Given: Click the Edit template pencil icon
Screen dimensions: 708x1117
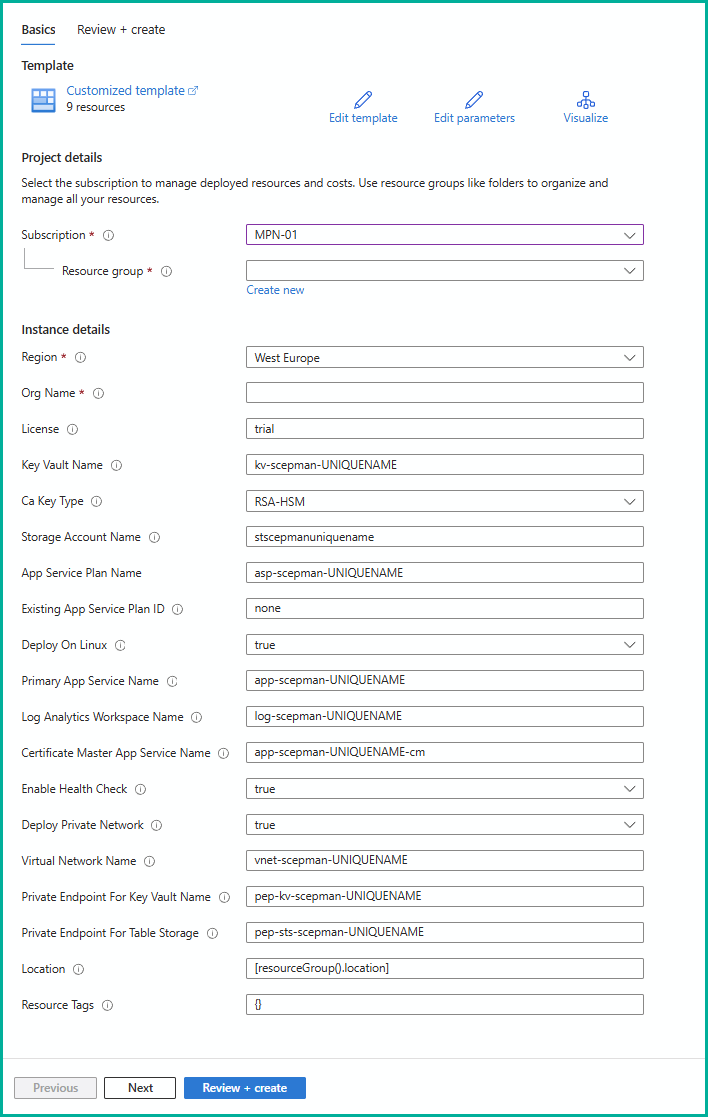Looking at the screenshot, I should coord(363,100).
